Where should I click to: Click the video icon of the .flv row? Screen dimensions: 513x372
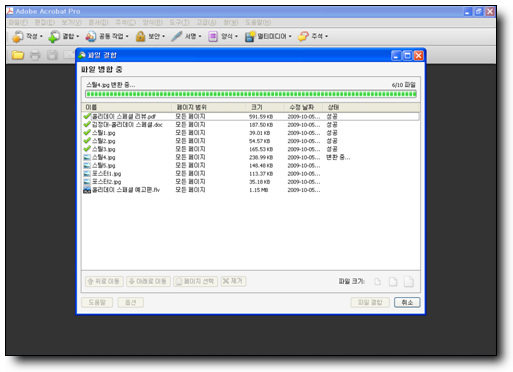point(87,190)
